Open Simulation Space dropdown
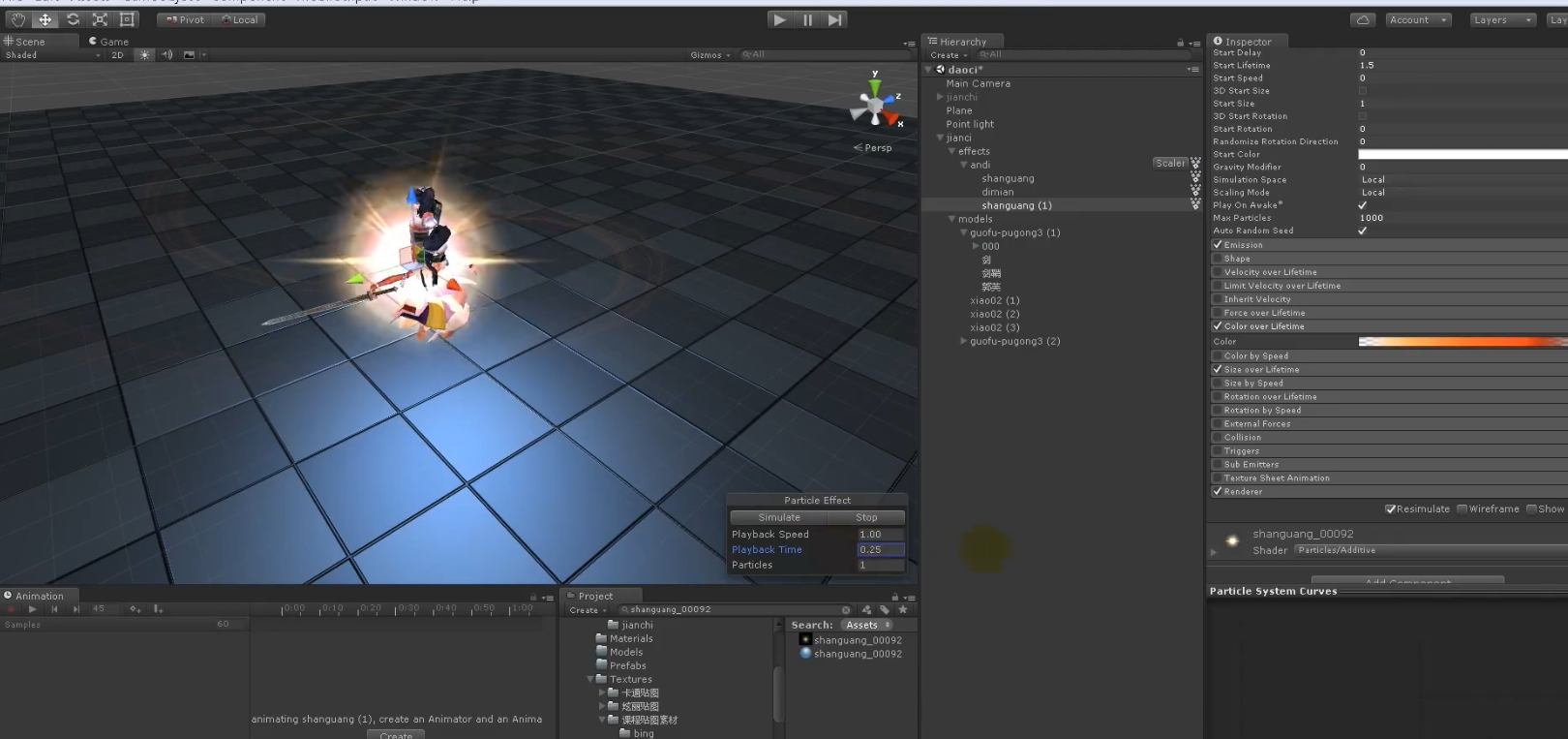 point(1462,180)
